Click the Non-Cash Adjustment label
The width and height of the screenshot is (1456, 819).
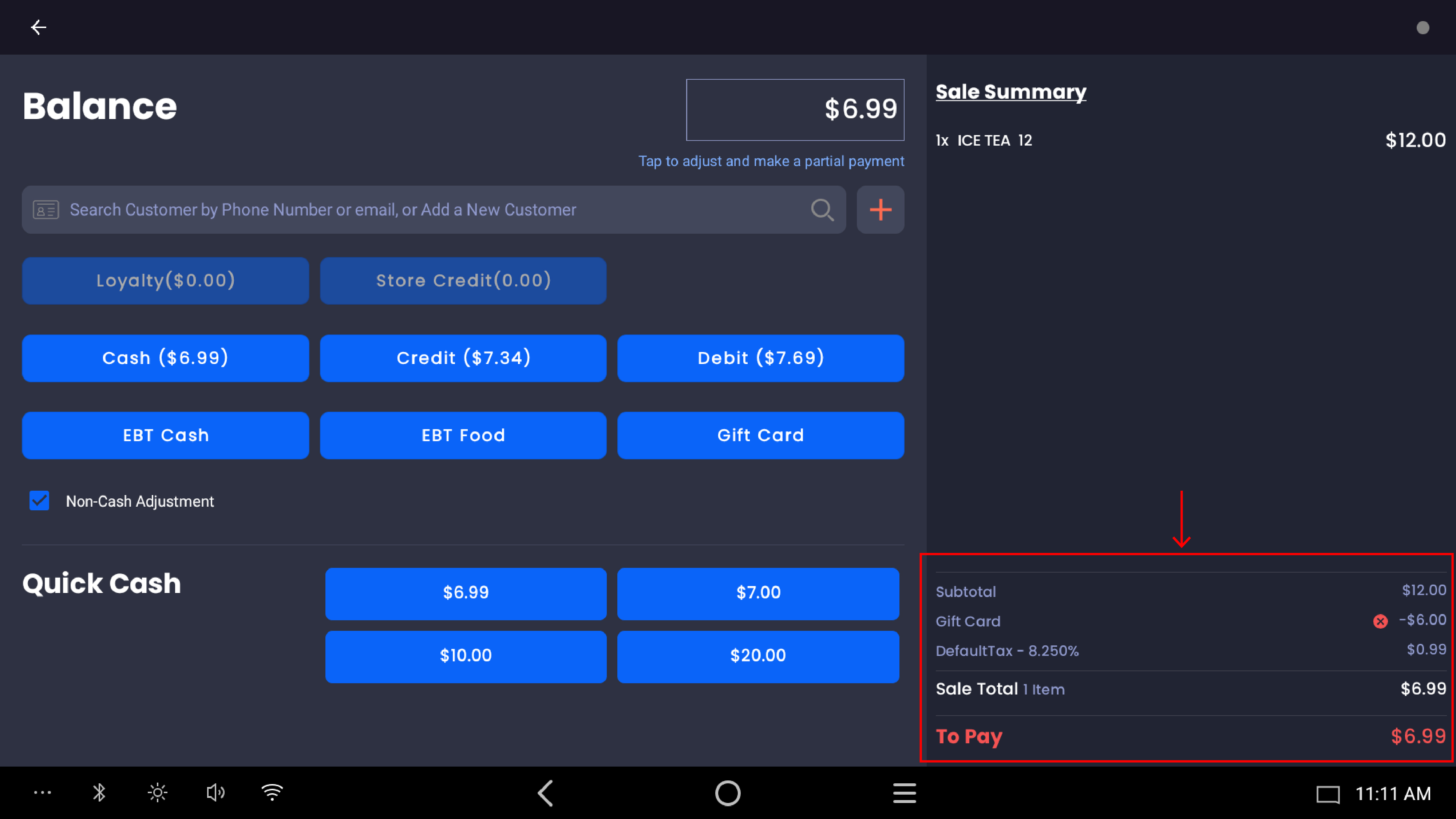click(140, 501)
